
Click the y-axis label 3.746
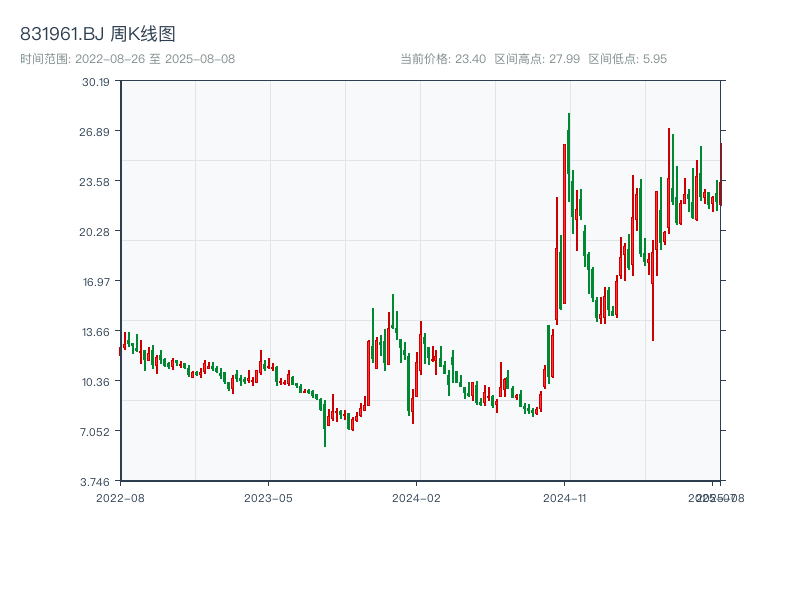pos(95,482)
